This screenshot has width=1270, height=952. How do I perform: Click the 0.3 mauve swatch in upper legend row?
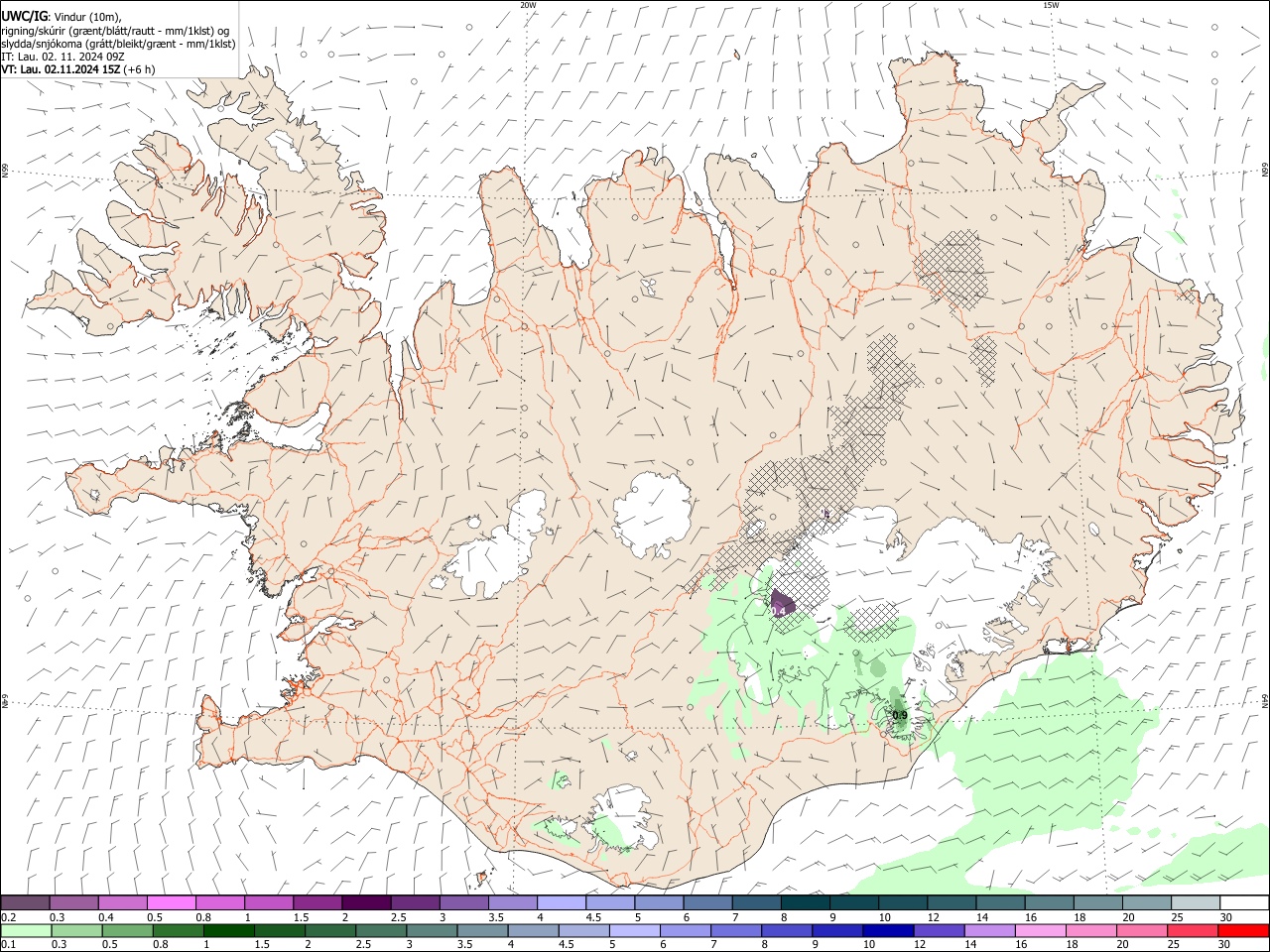point(73,903)
